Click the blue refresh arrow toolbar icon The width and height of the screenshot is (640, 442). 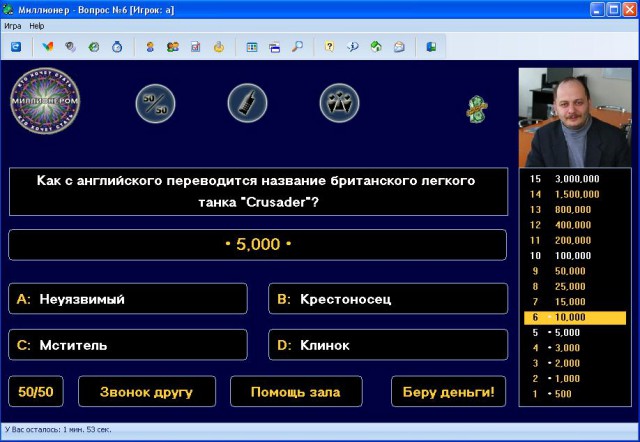click(x=16, y=47)
